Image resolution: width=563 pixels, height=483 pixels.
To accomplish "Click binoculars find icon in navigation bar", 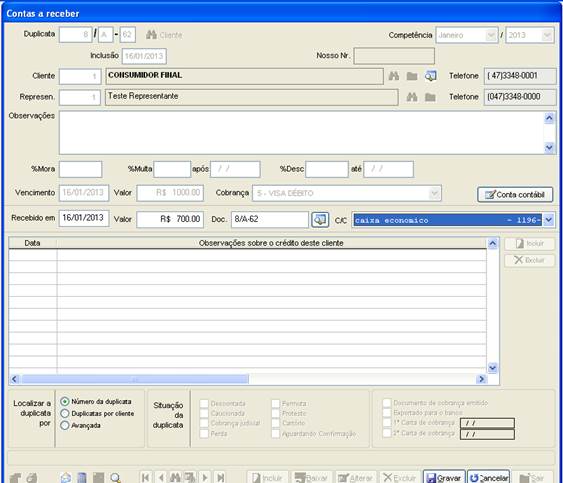I will 175,478.
